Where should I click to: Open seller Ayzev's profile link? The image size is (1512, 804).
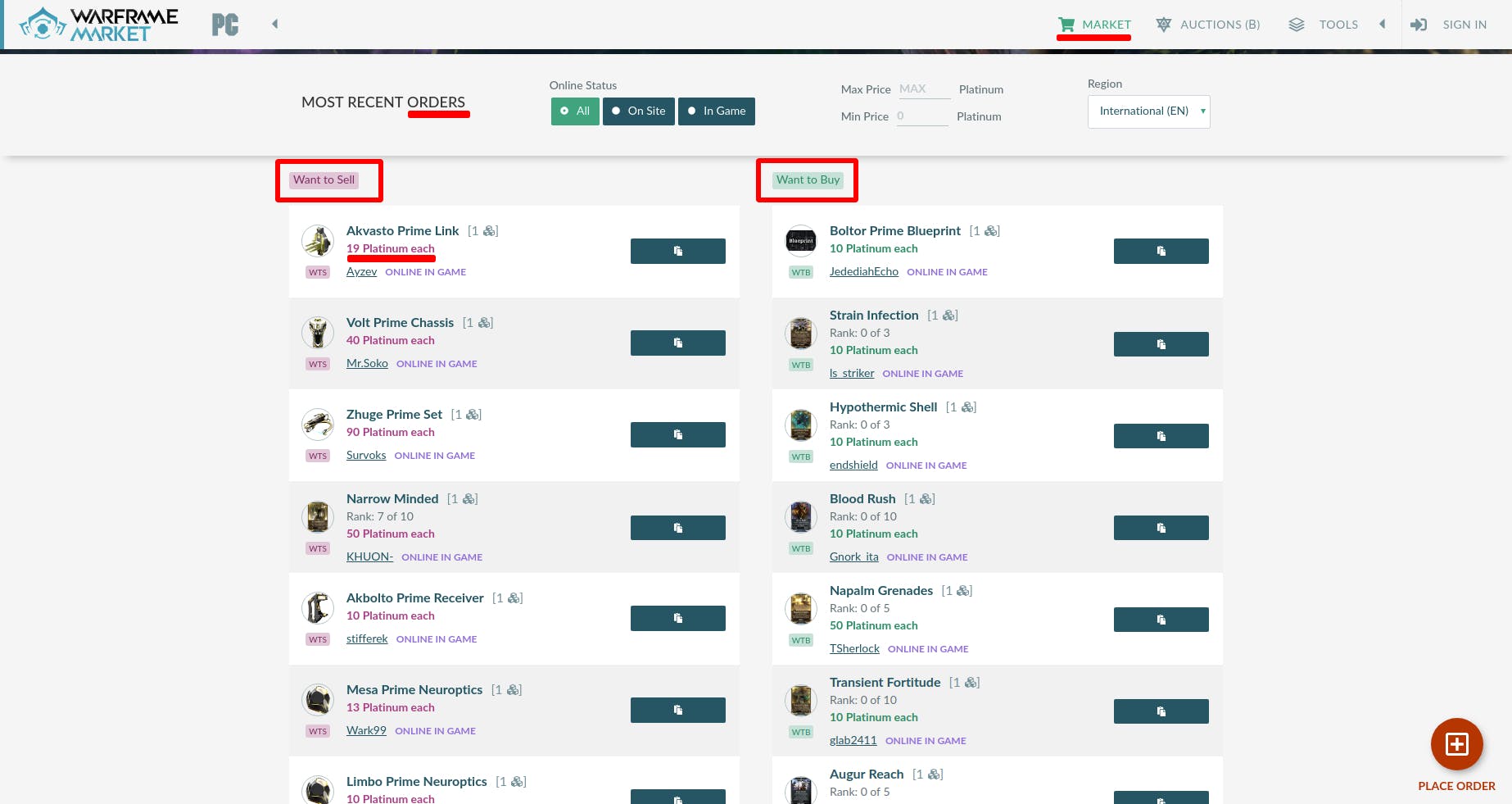click(x=361, y=271)
